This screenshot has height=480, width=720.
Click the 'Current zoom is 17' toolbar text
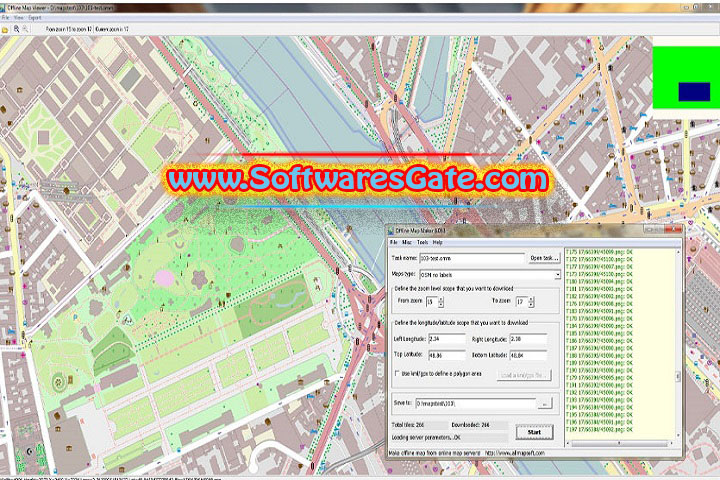tap(112, 29)
